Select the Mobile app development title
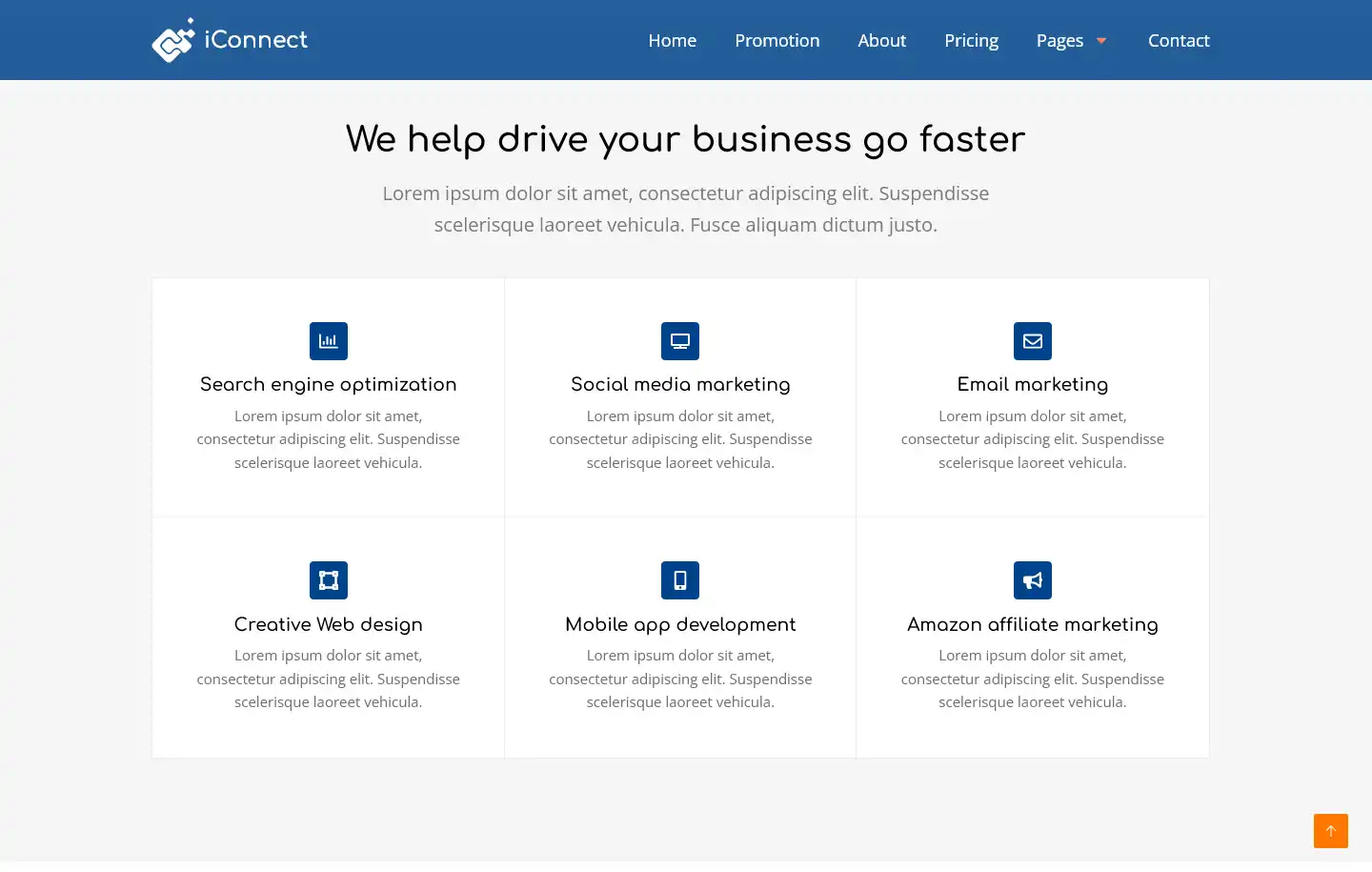 [x=680, y=624]
